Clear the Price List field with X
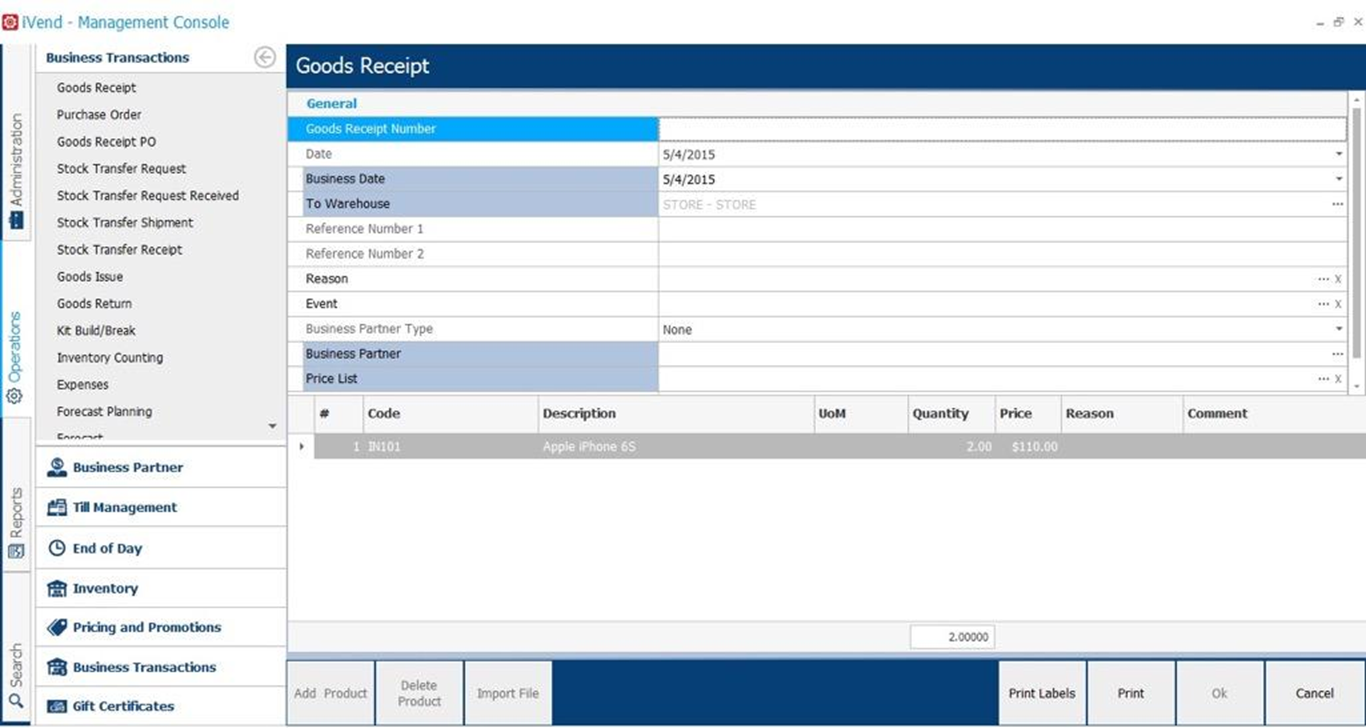1366x728 pixels. point(1338,379)
